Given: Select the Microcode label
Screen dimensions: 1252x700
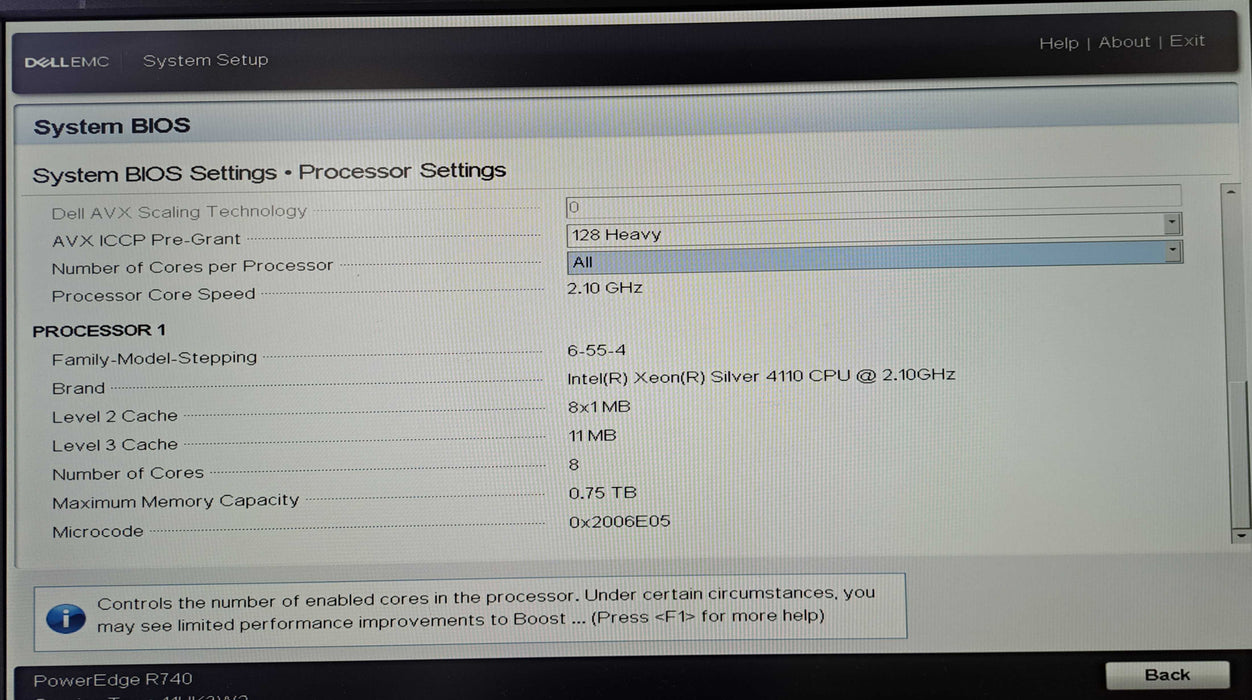Looking at the screenshot, I should click(97, 532).
